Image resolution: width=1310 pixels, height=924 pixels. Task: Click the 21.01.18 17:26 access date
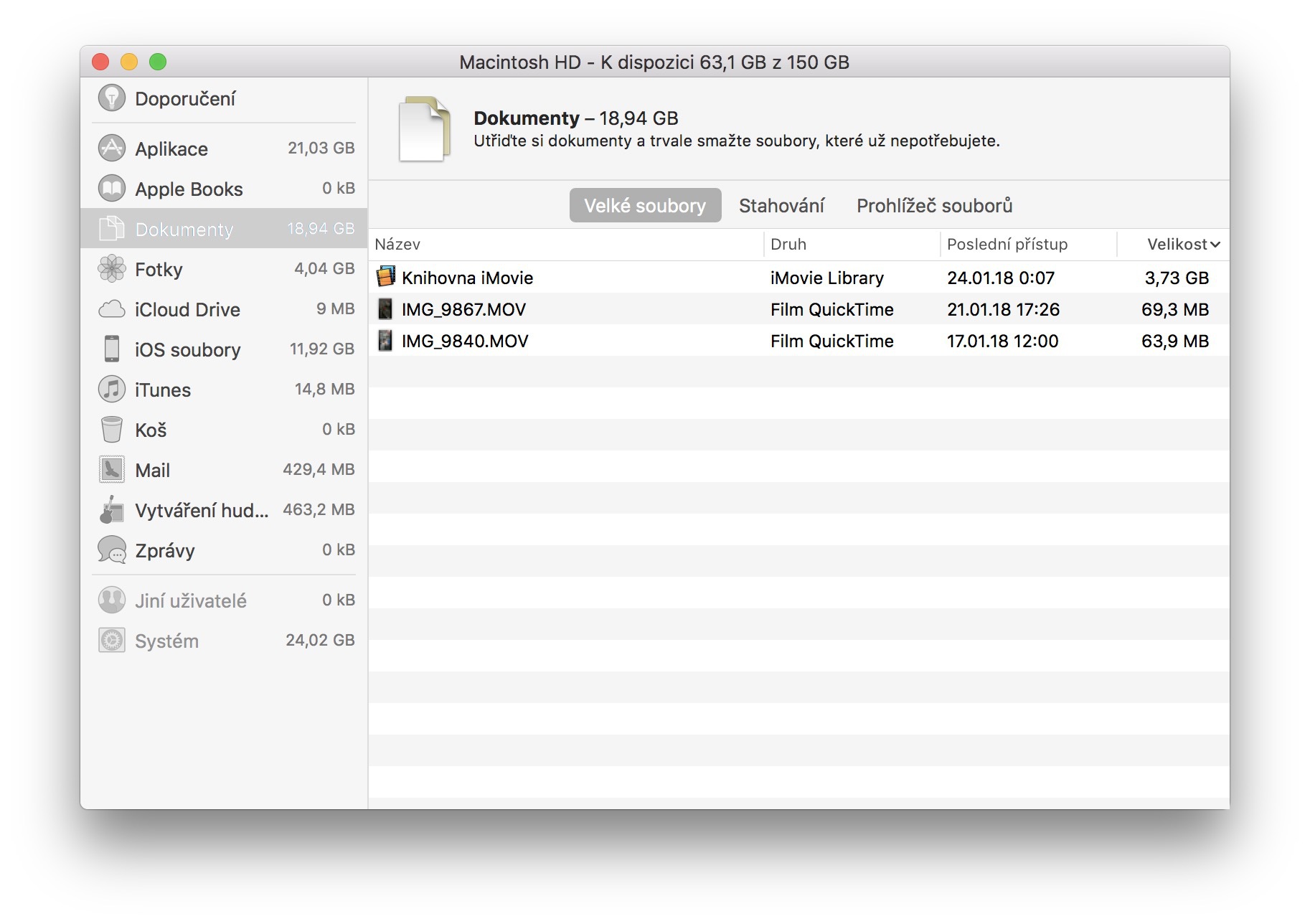(x=1003, y=309)
